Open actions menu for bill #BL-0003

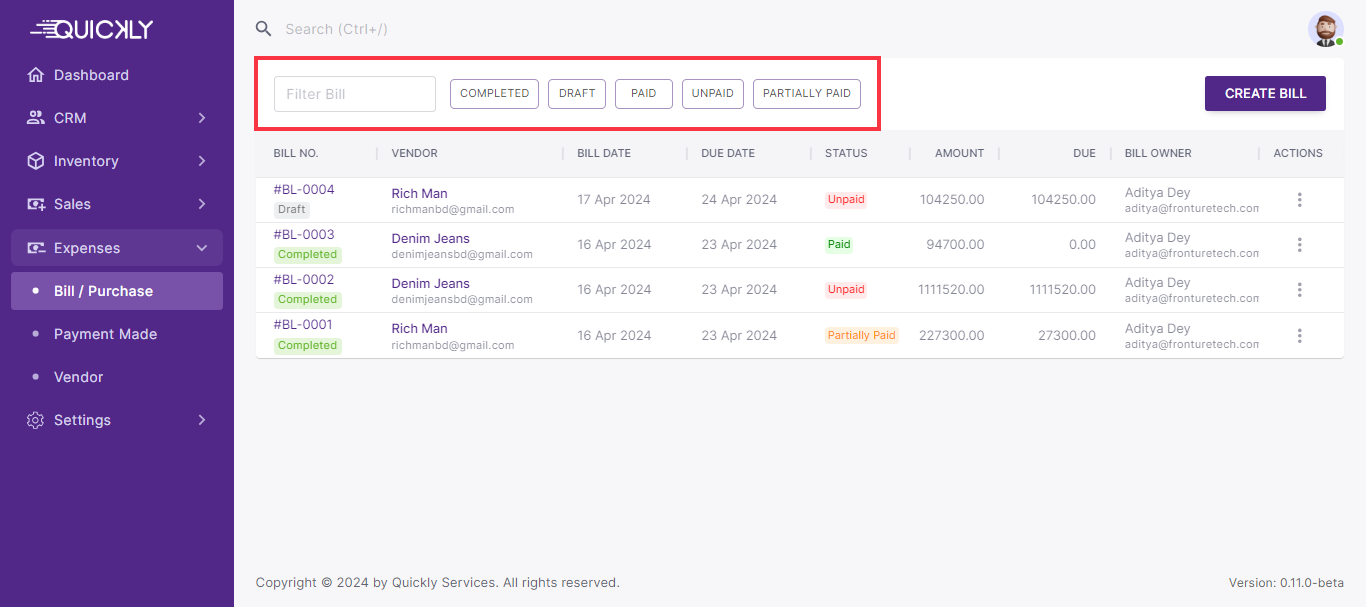[x=1299, y=245]
